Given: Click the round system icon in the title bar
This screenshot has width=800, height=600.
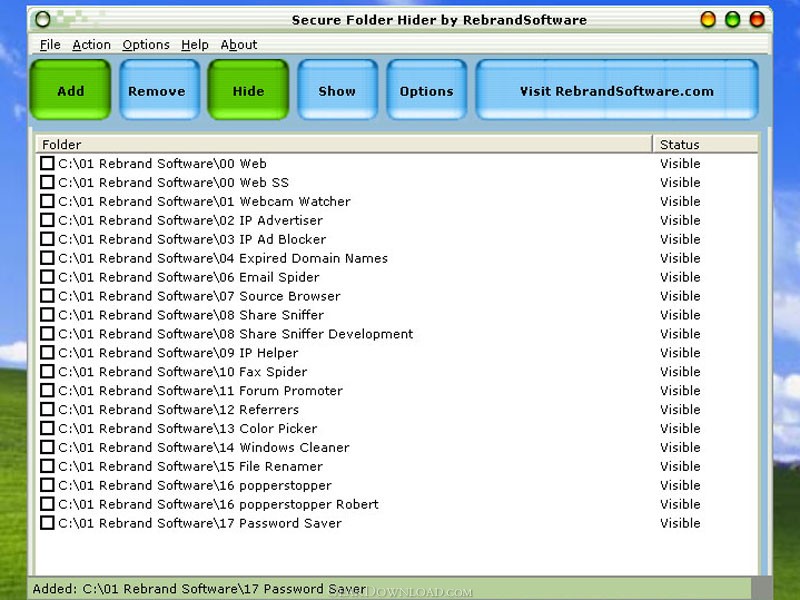Looking at the screenshot, I should click(43, 19).
